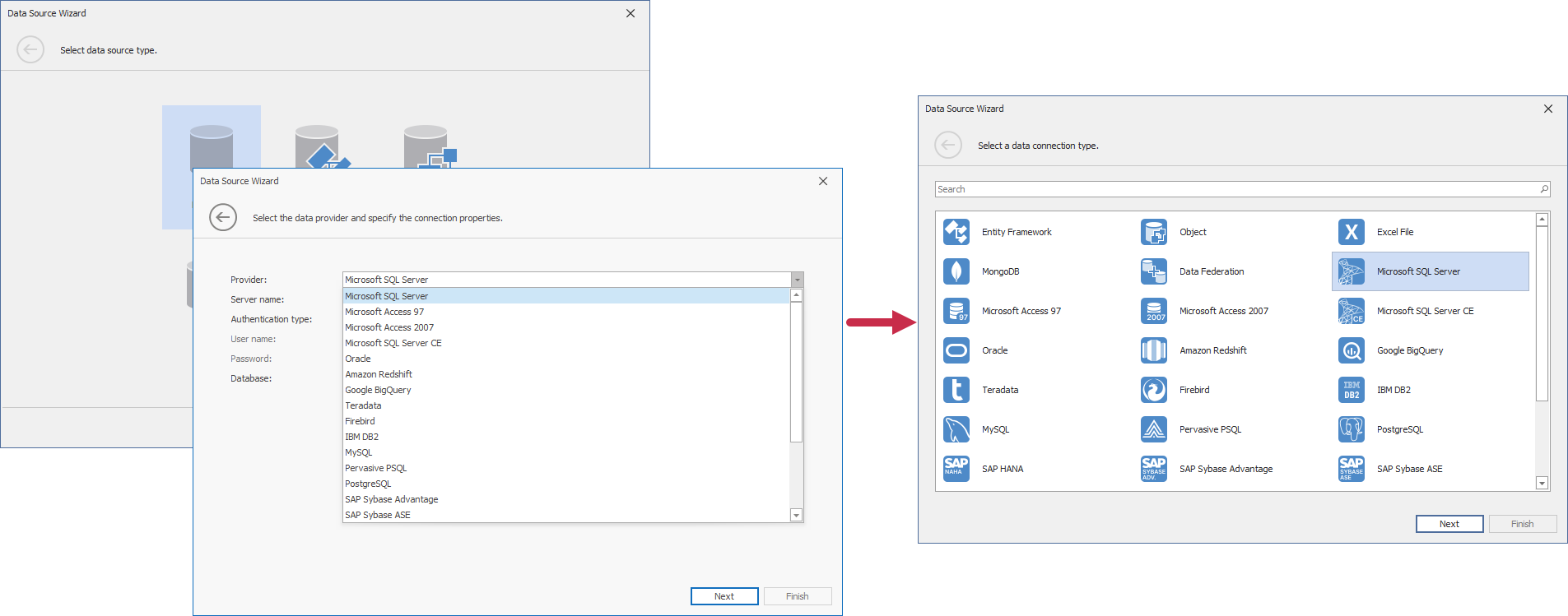The image size is (1568, 616).
Task: Click the connection type Search field
Action: pyautogui.click(x=1235, y=189)
